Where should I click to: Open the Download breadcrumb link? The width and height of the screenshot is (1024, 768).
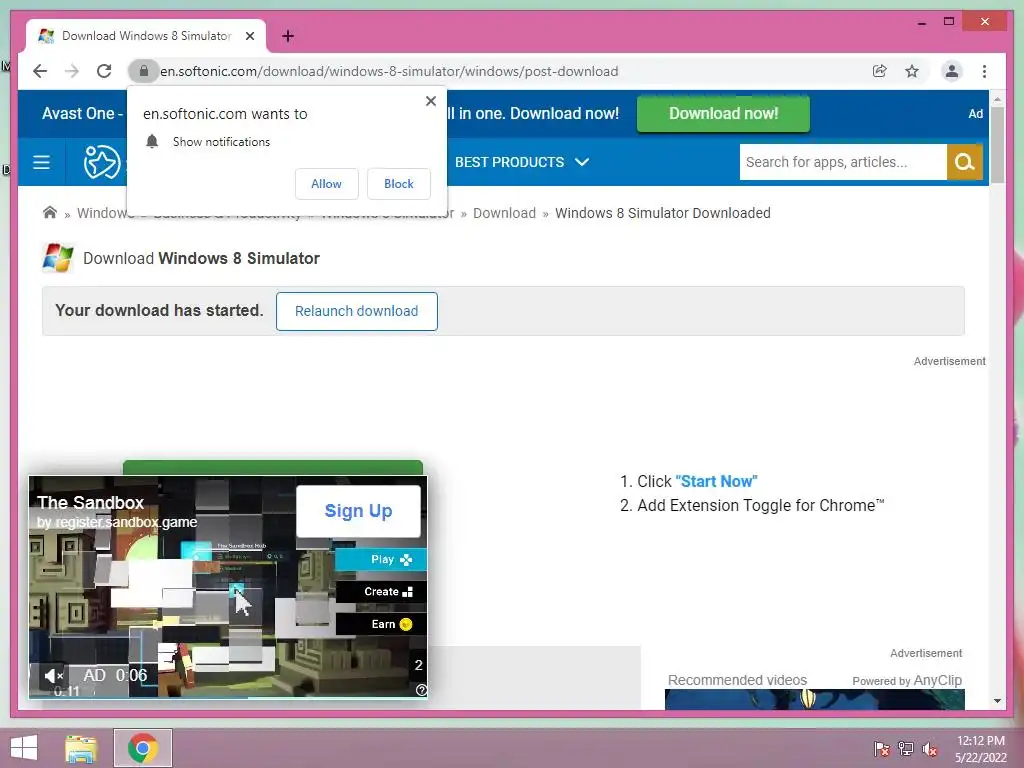point(504,213)
